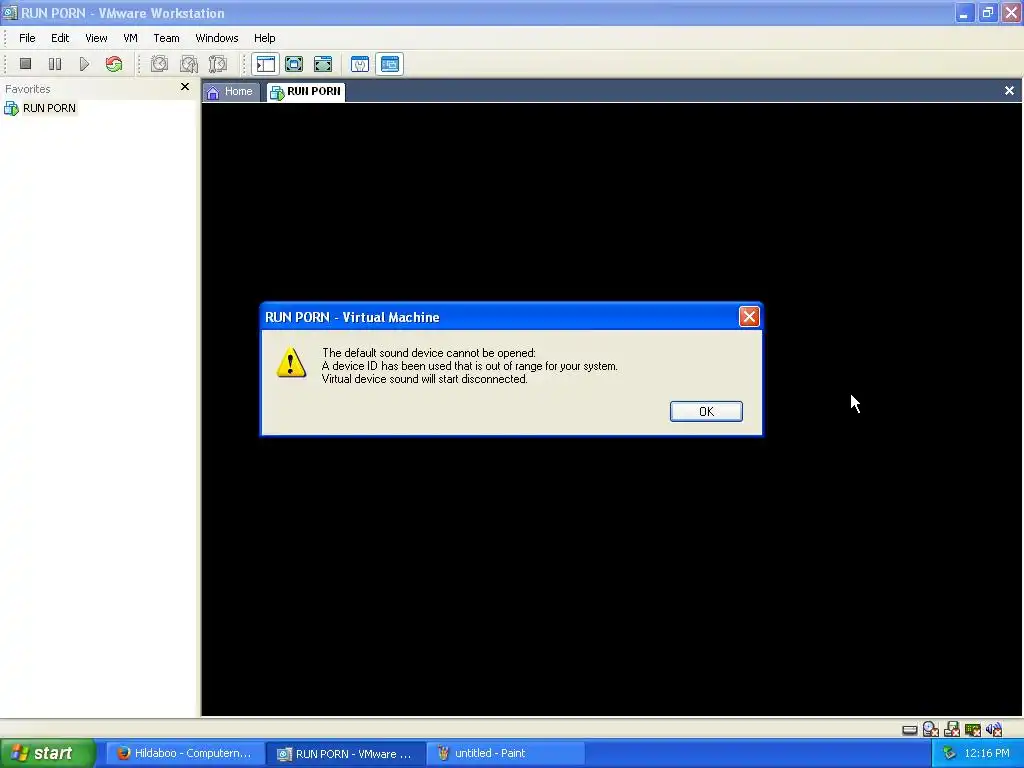Click OK in the sound device warning
The width and height of the screenshot is (1024, 768).
[706, 411]
